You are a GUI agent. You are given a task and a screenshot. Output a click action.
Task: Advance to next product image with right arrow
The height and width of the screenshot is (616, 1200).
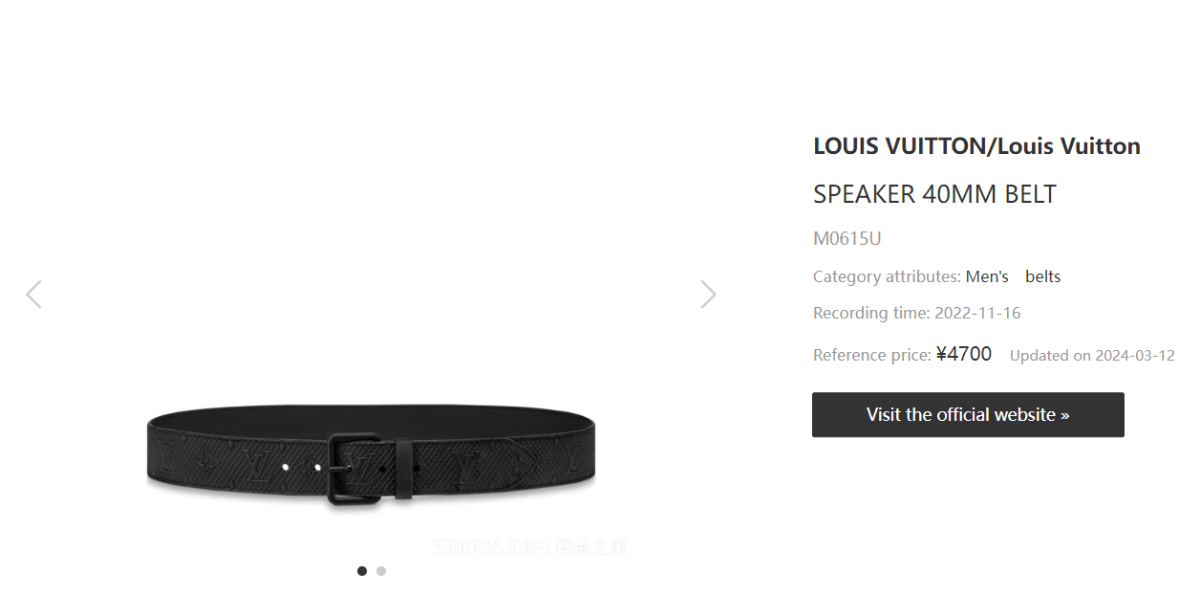pos(708,294)
